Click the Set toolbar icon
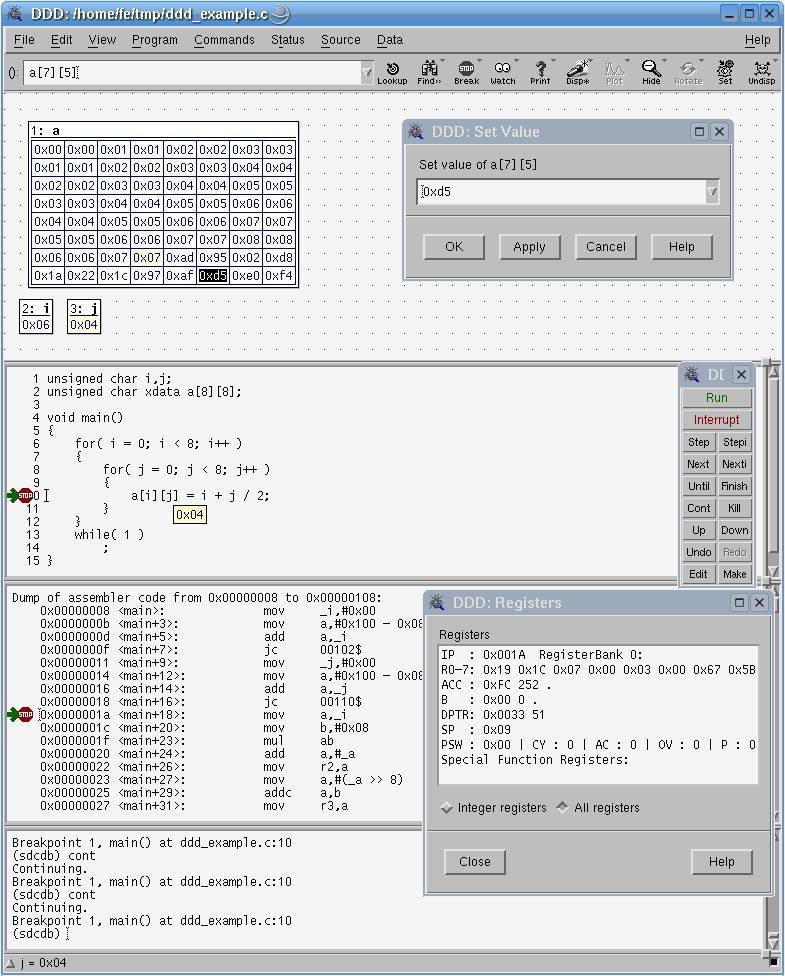This screenshot has width=785, height=976. point(725,72)
